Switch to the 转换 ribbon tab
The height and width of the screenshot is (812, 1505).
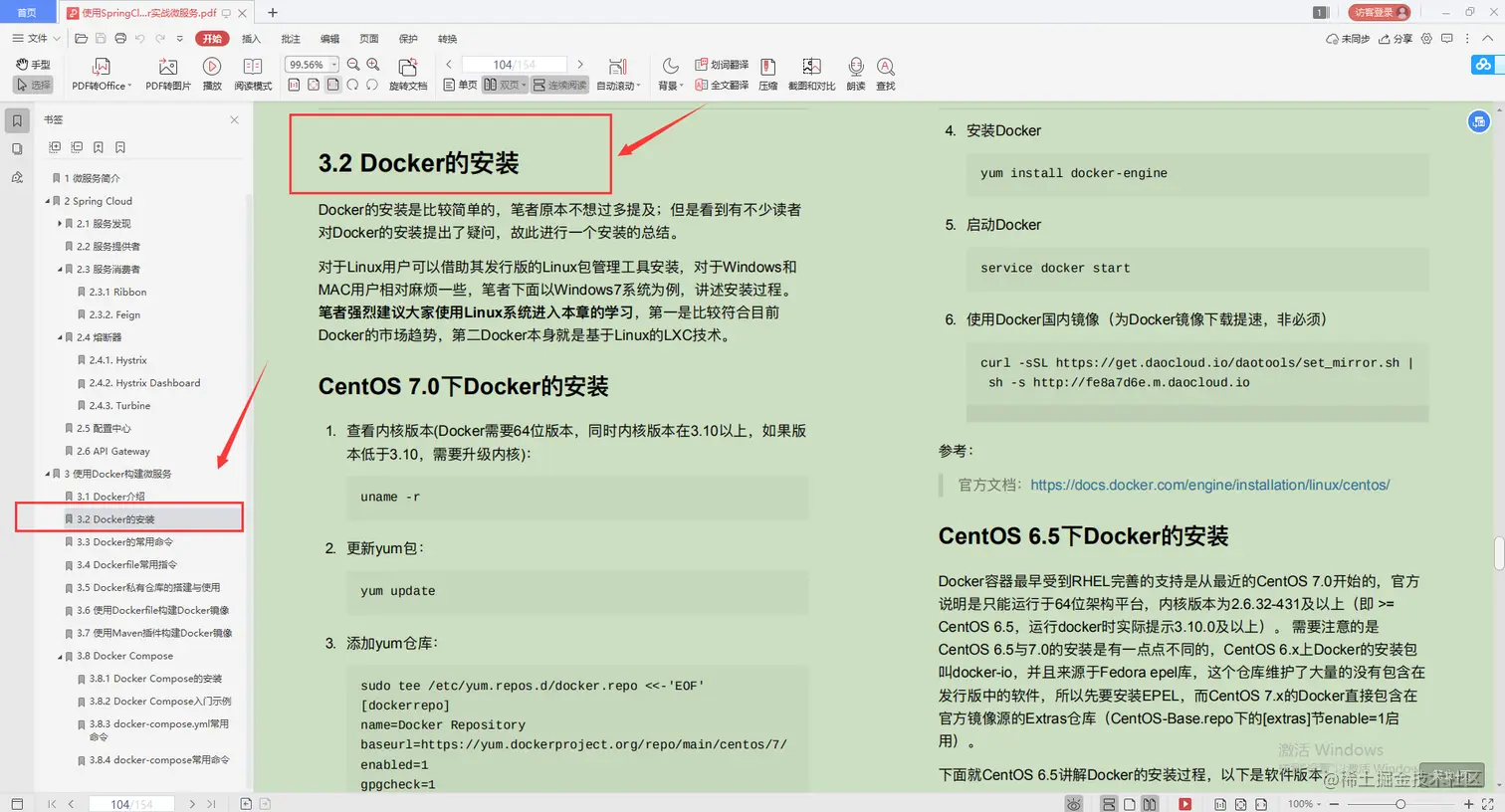tap(447, 38)
